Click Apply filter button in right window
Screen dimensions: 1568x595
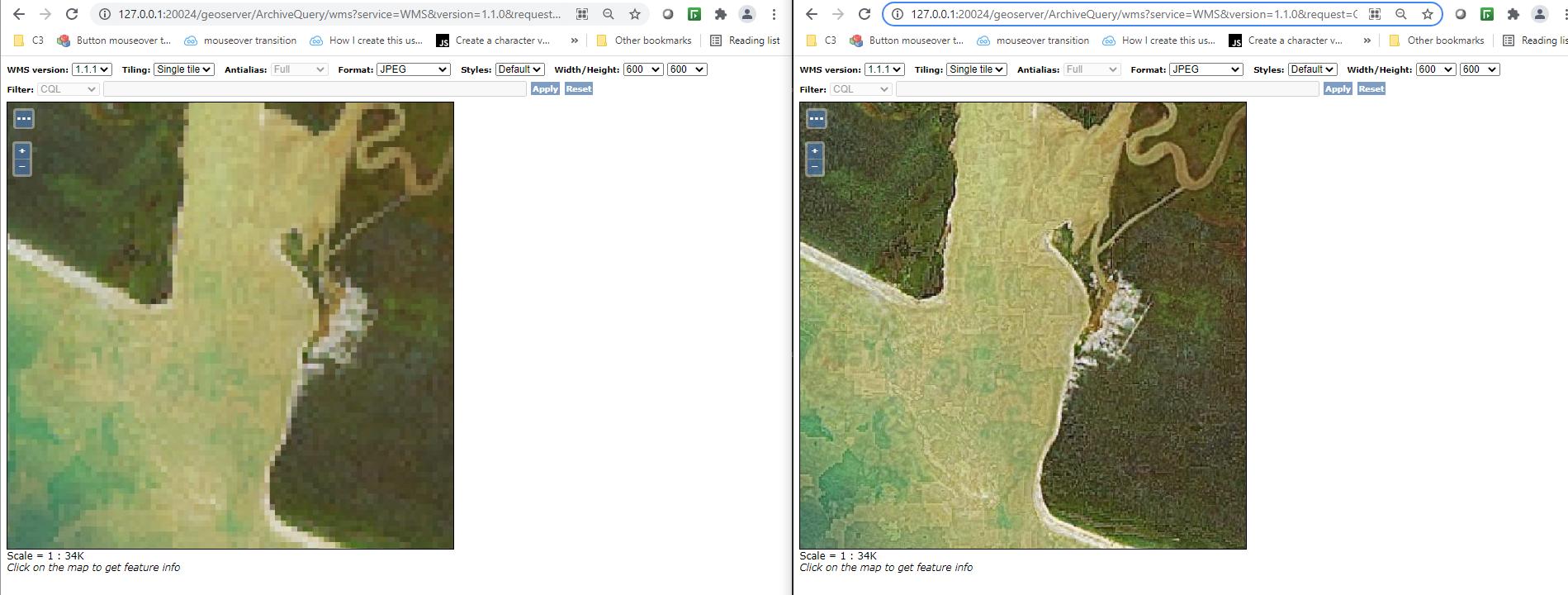coord(1338,88)
